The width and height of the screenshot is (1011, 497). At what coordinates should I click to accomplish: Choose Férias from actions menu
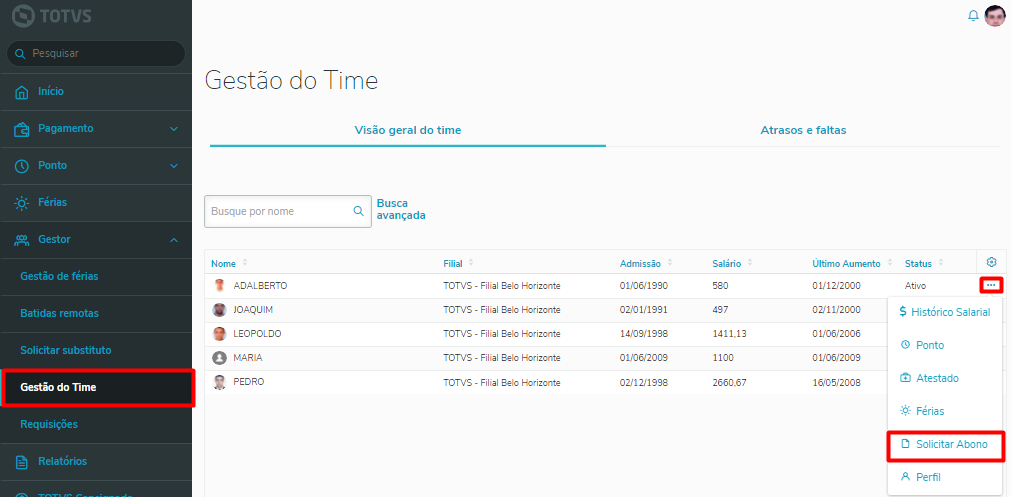click(921, 411)
